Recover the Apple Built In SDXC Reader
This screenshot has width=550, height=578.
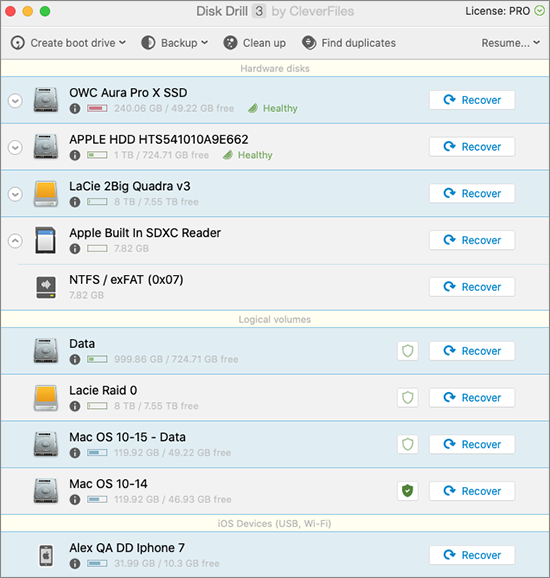pos(472,240)
